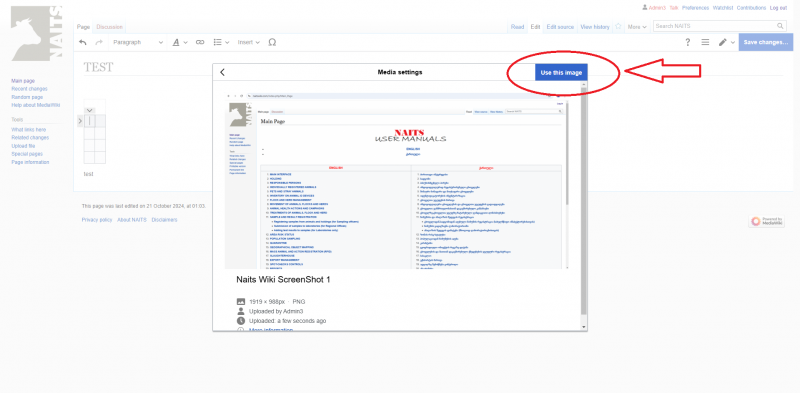Open the View history tab

coord(594,27)
